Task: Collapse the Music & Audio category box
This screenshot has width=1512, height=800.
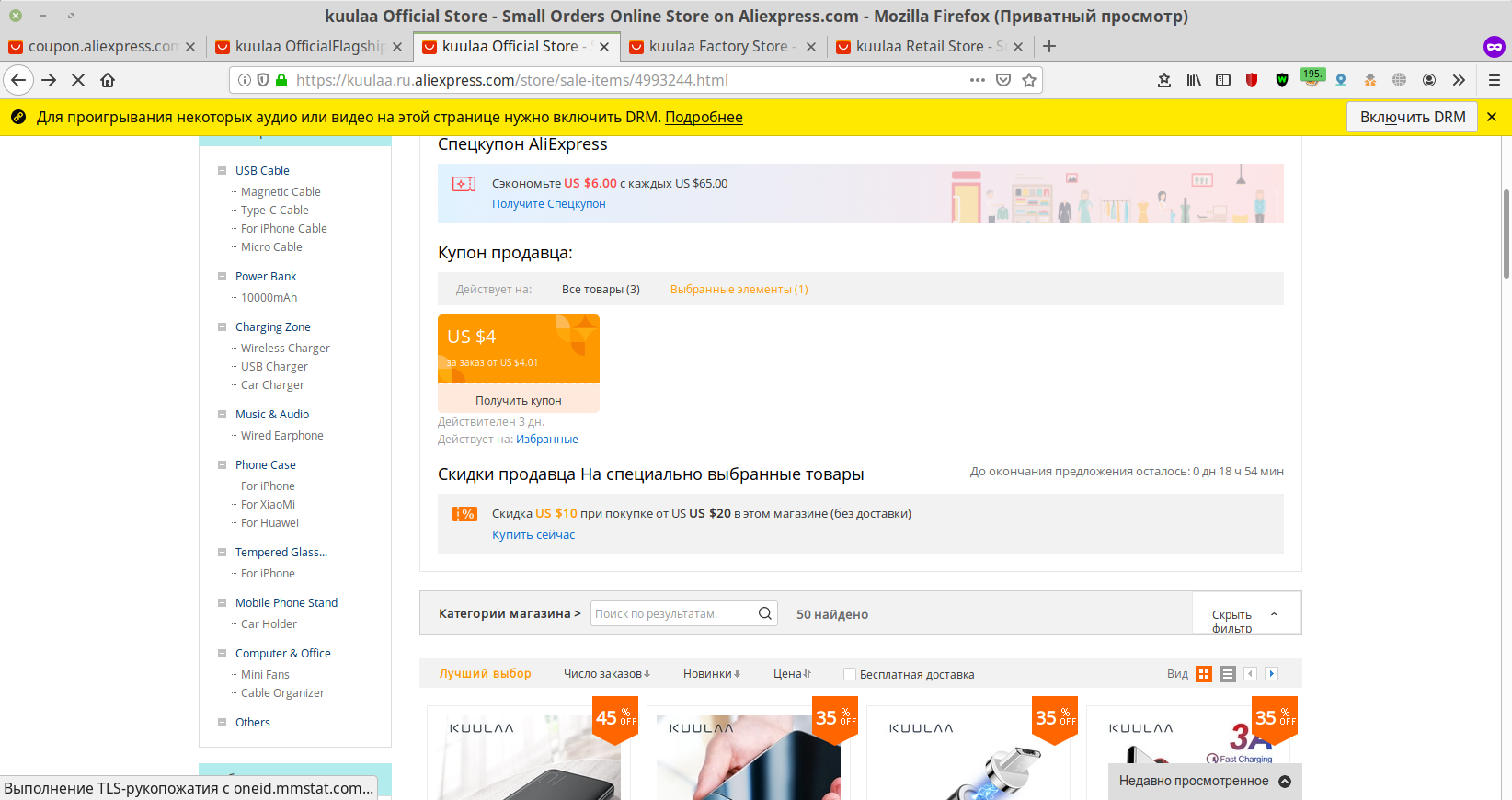Action: point(222,414)
